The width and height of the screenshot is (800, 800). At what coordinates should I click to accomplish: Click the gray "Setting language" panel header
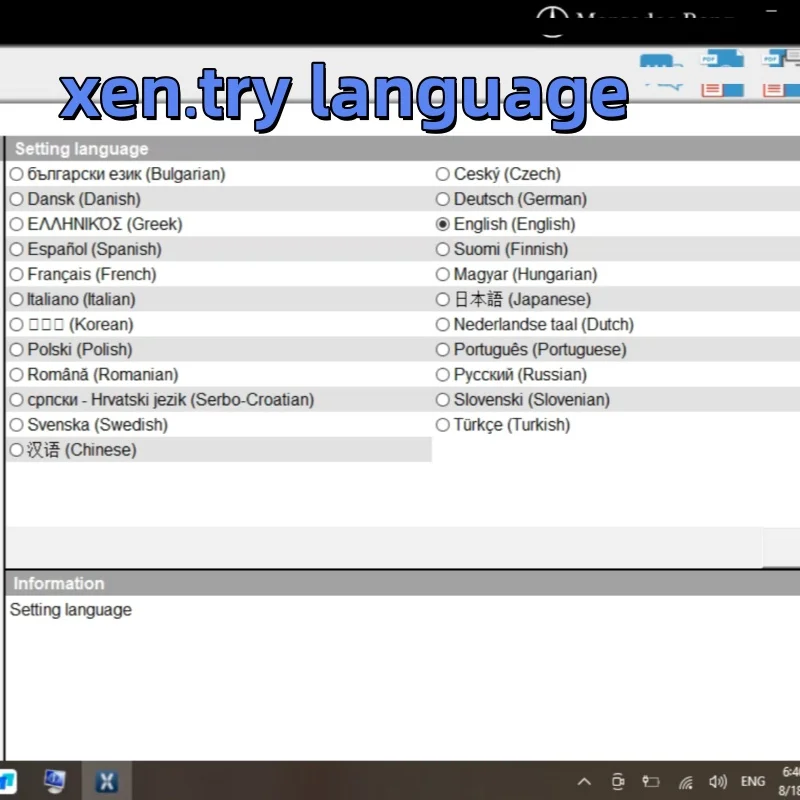(403, 148)
